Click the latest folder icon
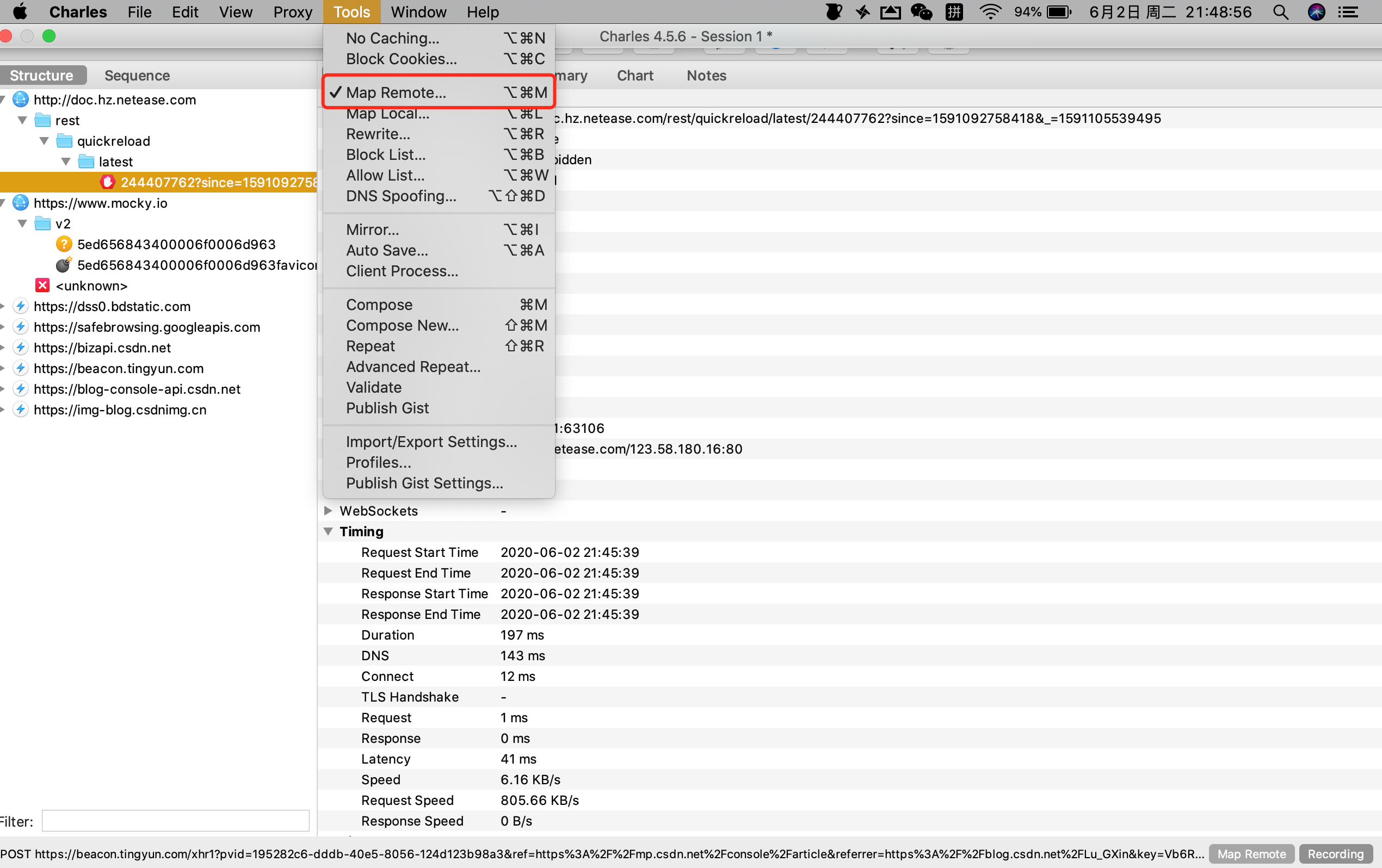Viewport: 1382px width, 868px height. (86, 161)
